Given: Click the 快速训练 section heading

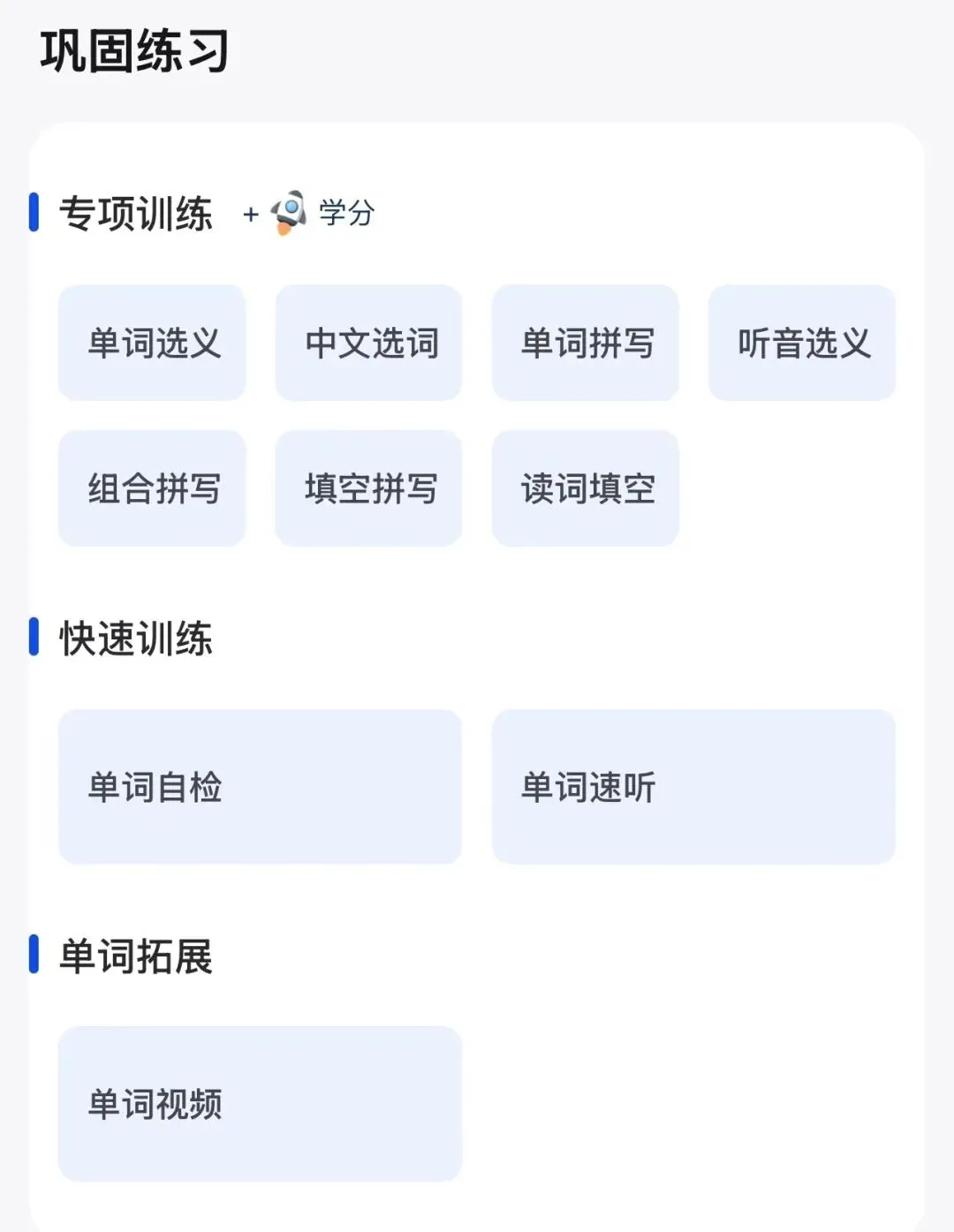Looking at the screenshot, I should (136, 638).
